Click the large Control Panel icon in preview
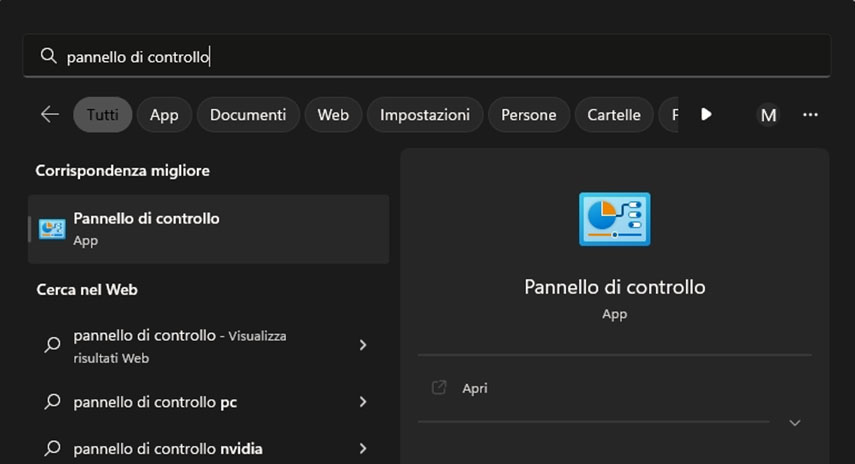Image resolution: width=855 pixels, height=464 pixels. pyautogui.click(x=614, y=219)
